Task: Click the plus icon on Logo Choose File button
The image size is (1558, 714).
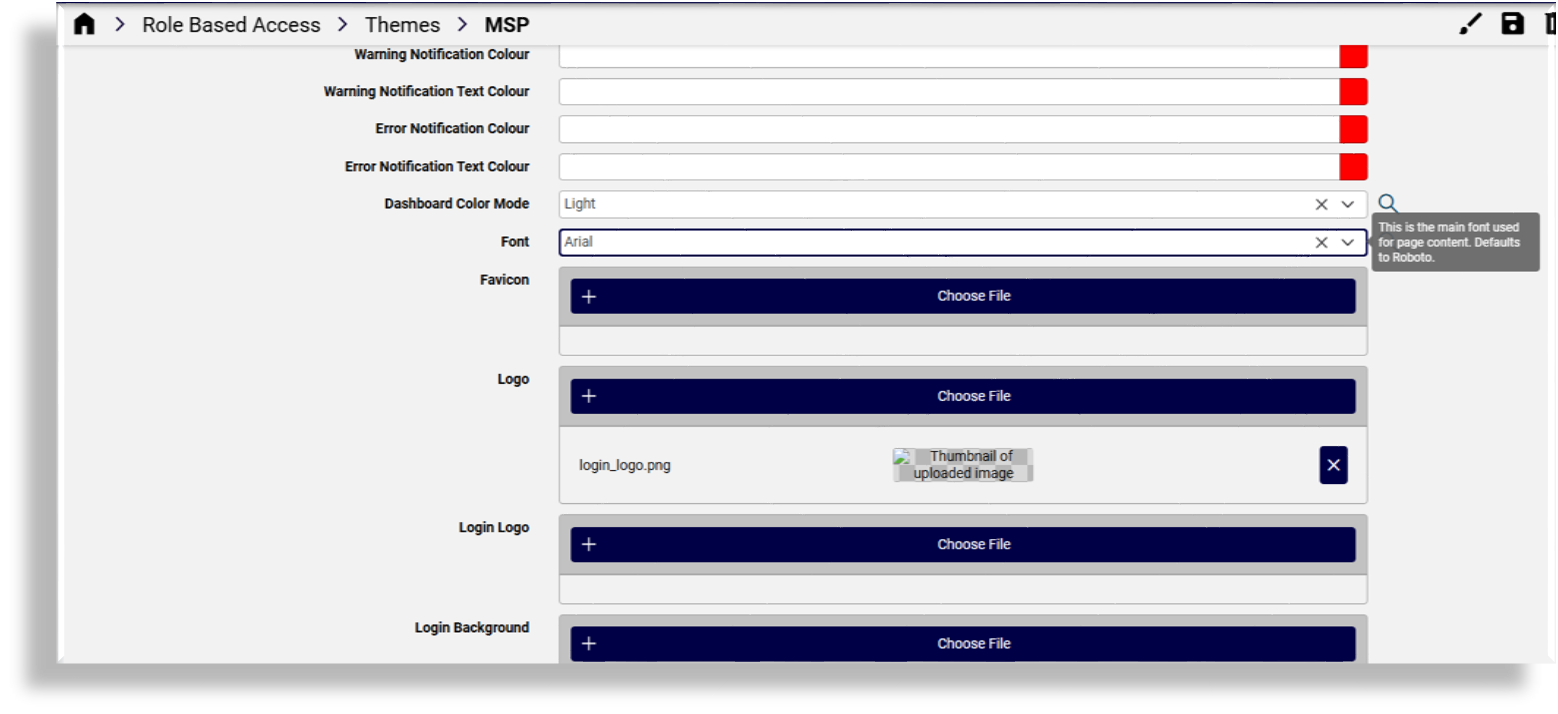Action: pyautogui.click(x=589, y=395)
